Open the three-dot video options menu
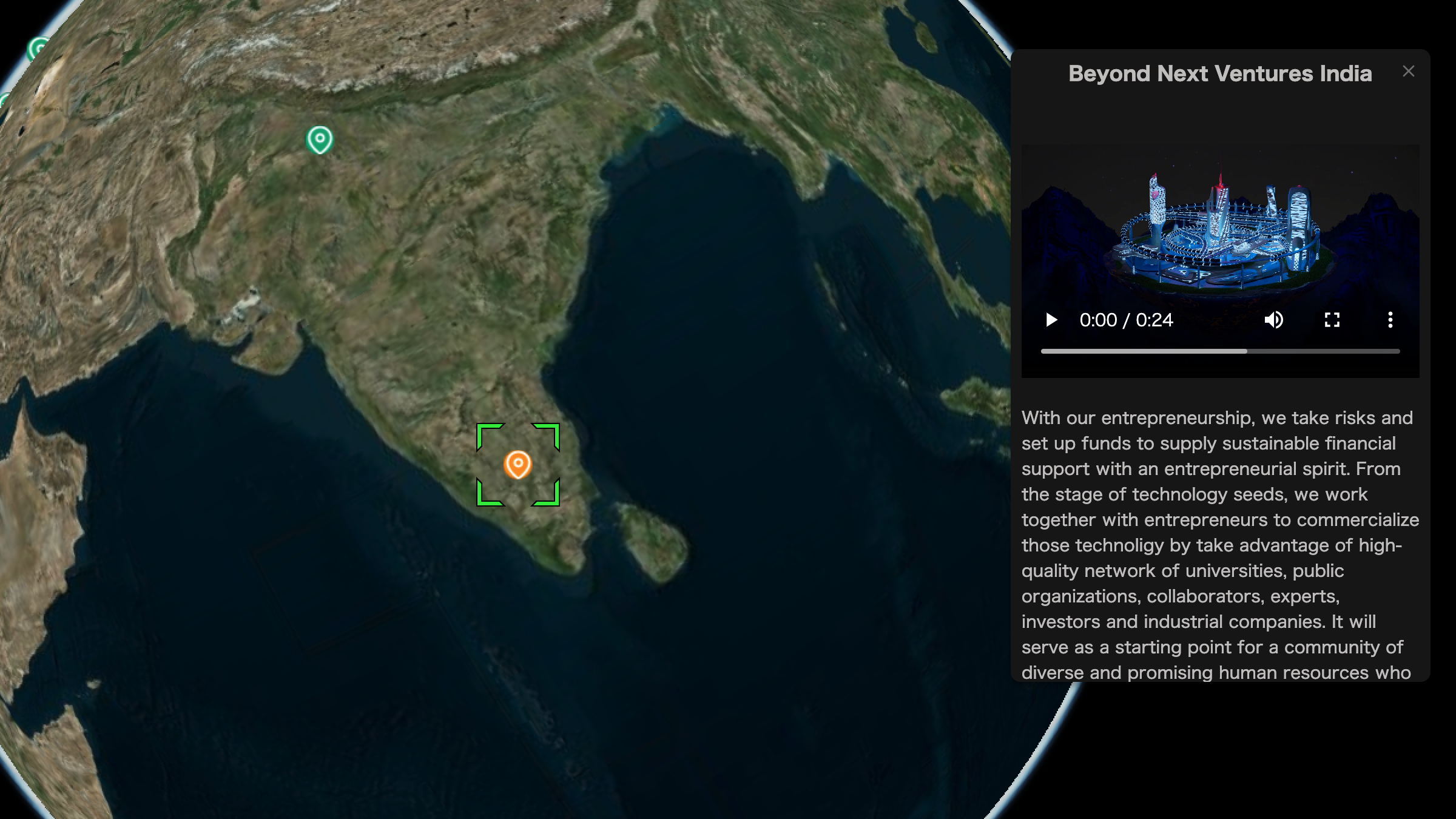The image size is (1456, 819). coord(1390,320)
